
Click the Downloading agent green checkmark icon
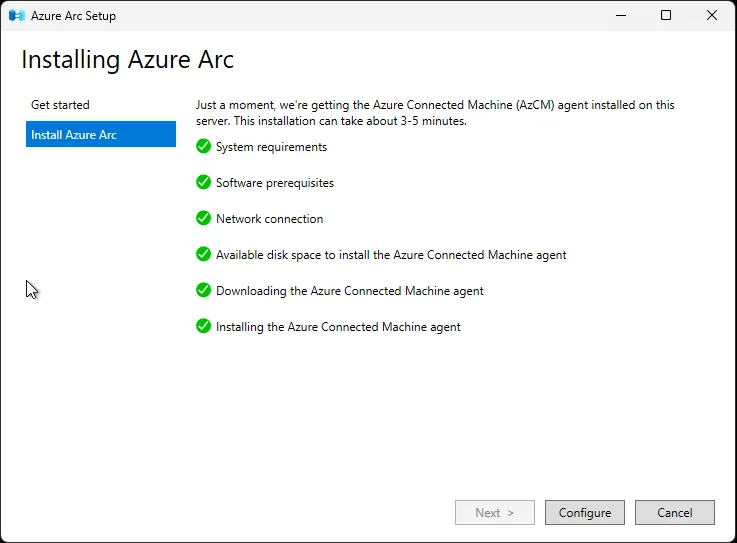(204, 290)
